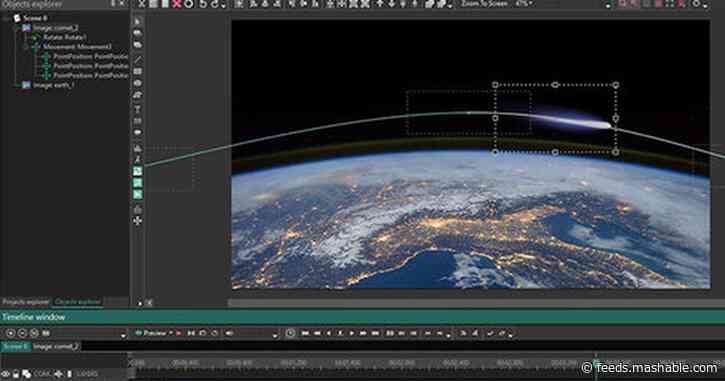Screen dimensions: 725x381
Task: Click the red X Delete icon
Action: tap(177, 4)
